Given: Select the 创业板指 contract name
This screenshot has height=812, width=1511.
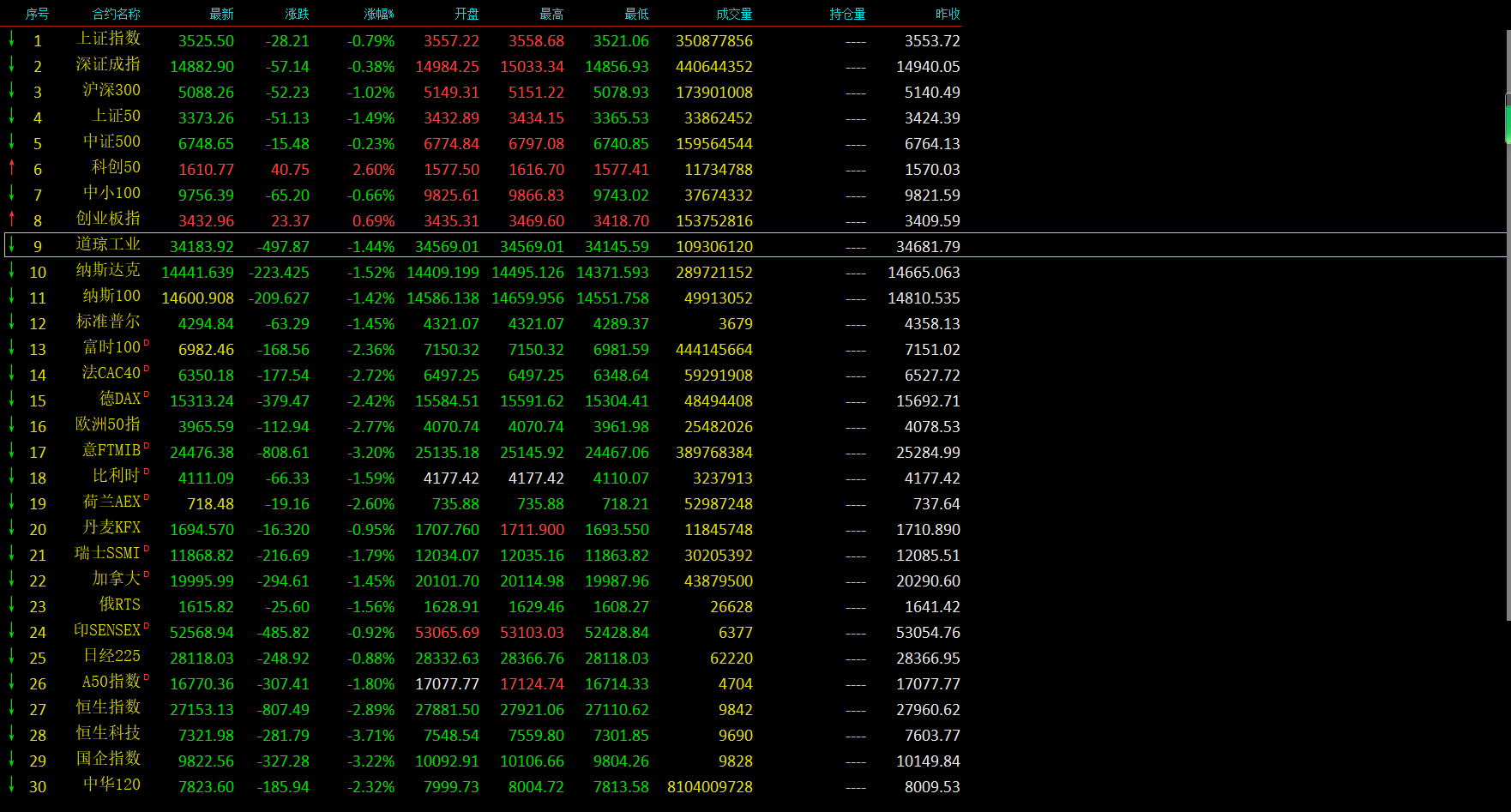Looking at the screenshot, I should (x=108, y=219).
